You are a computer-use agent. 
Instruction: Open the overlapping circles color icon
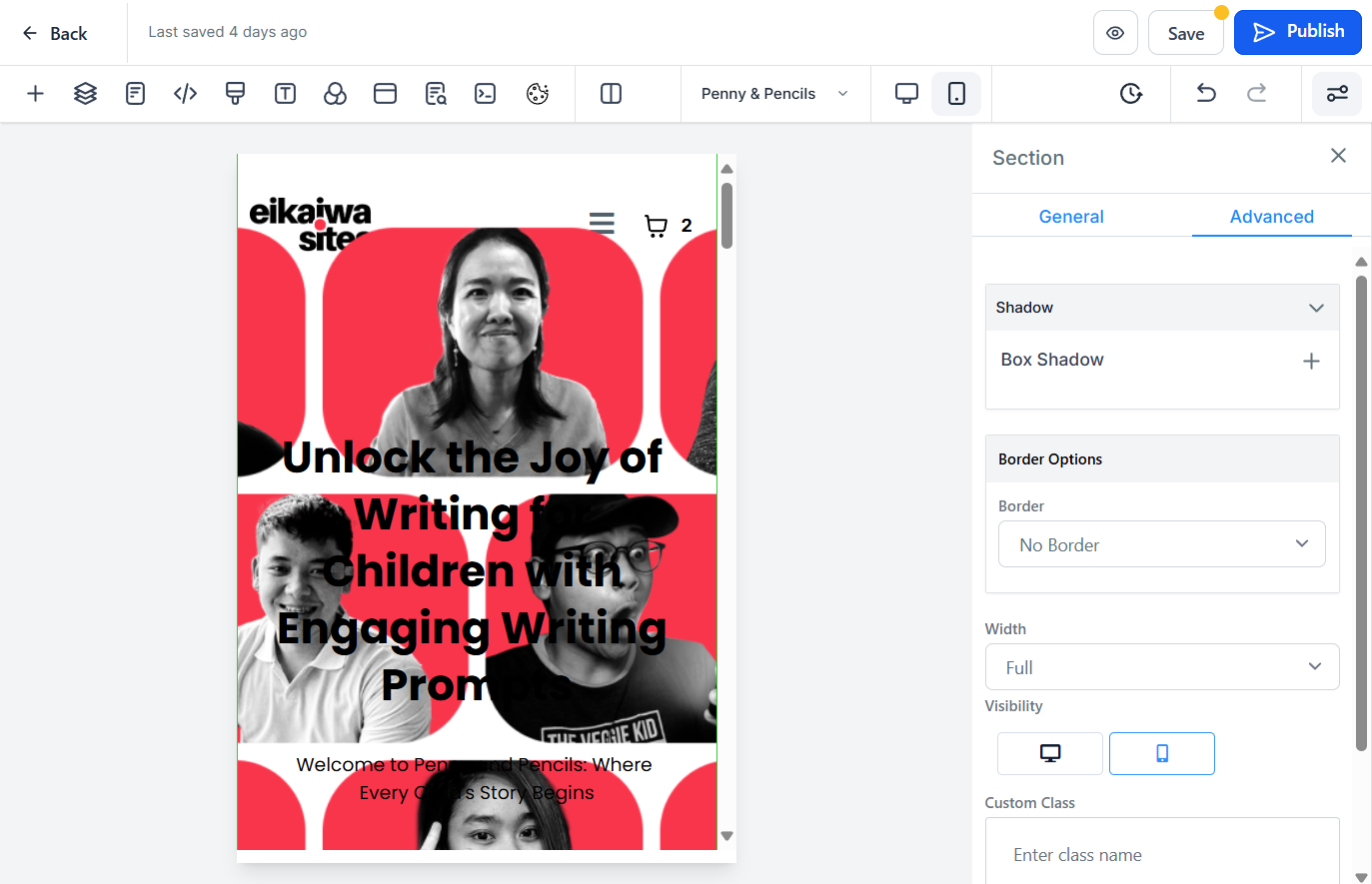pyautogui.click(x=335, y=94)
